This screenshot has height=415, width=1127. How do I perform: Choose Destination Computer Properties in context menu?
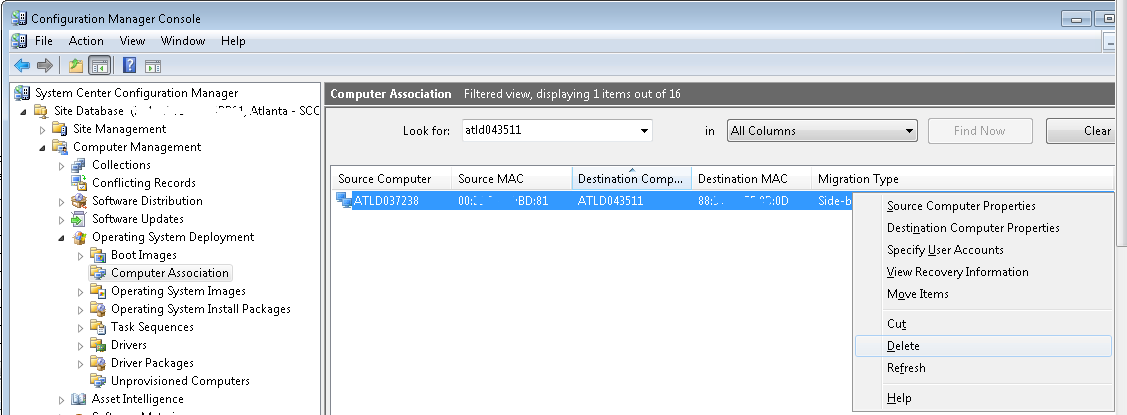(x=983, y=228)
